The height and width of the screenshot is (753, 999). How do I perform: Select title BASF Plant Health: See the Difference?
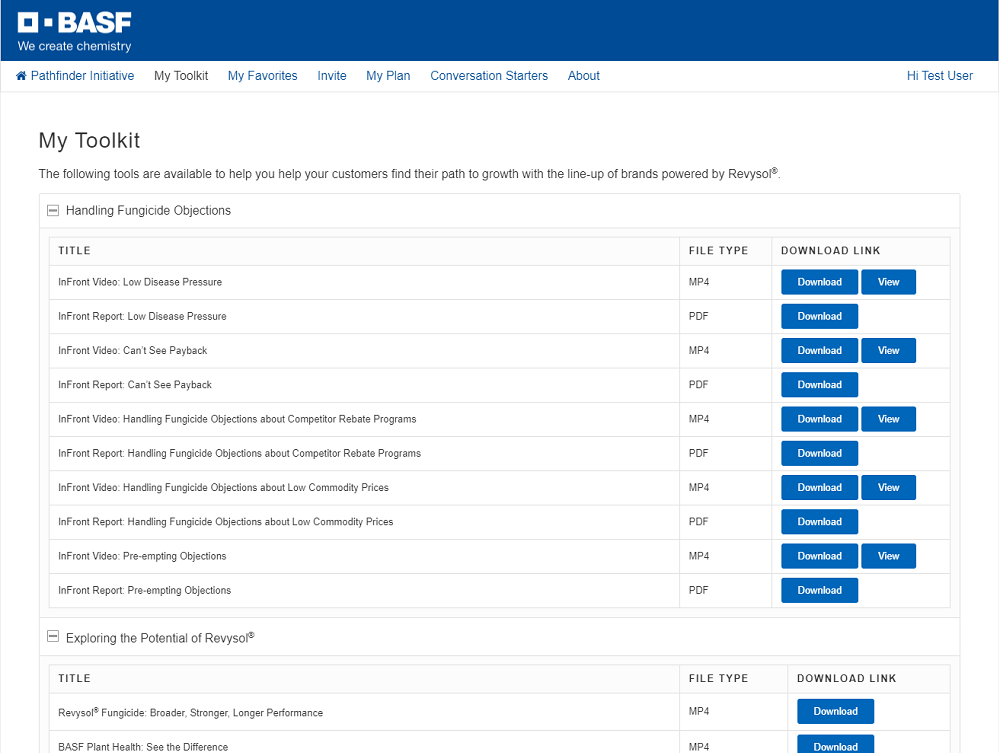coord(143,747)
